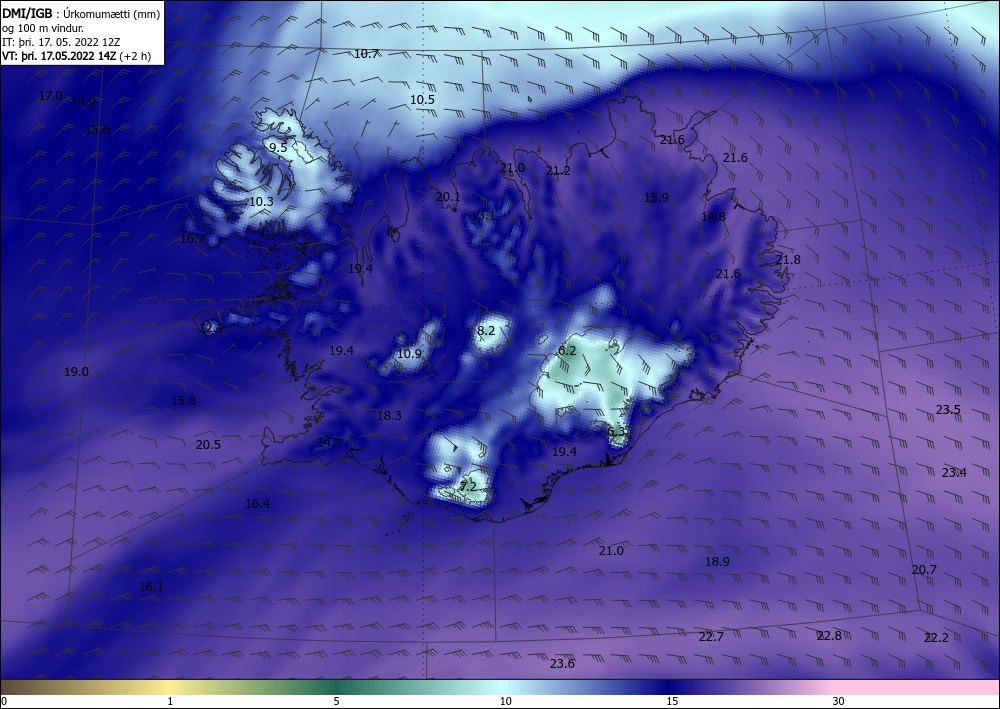Click the 20.7 value in the southeast ocean

[x=924, y=570]
